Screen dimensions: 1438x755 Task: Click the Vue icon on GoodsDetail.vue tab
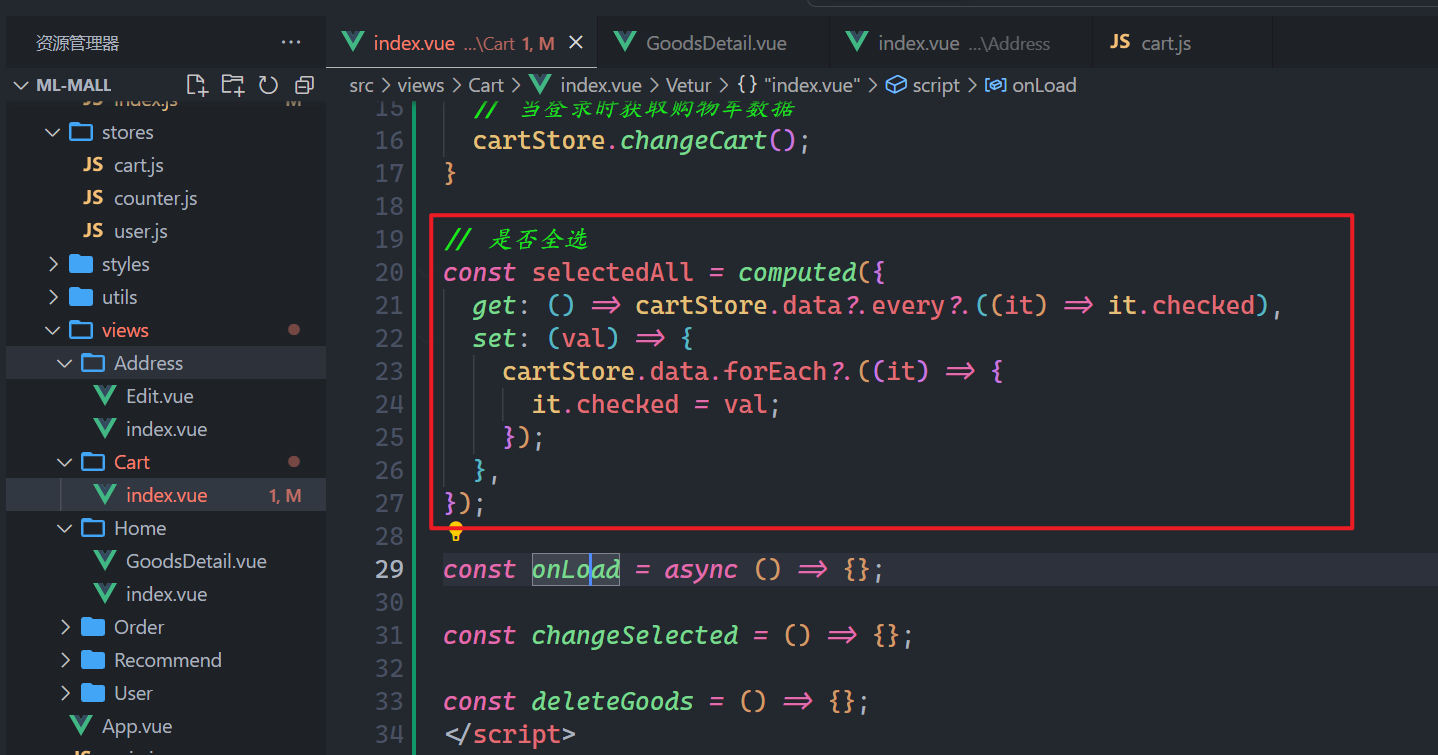pyautogui.click(x=626, y=42)
